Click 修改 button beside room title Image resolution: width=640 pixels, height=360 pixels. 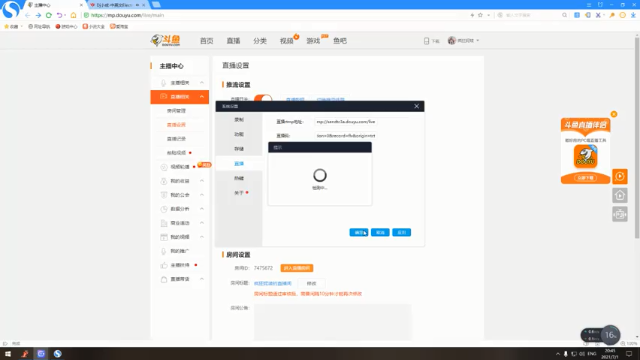click(x=311, y=283)
